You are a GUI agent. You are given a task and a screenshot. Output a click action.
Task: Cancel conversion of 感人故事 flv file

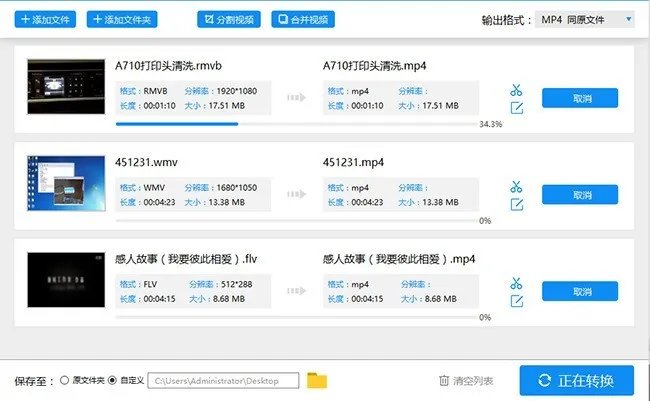[580, 292]
